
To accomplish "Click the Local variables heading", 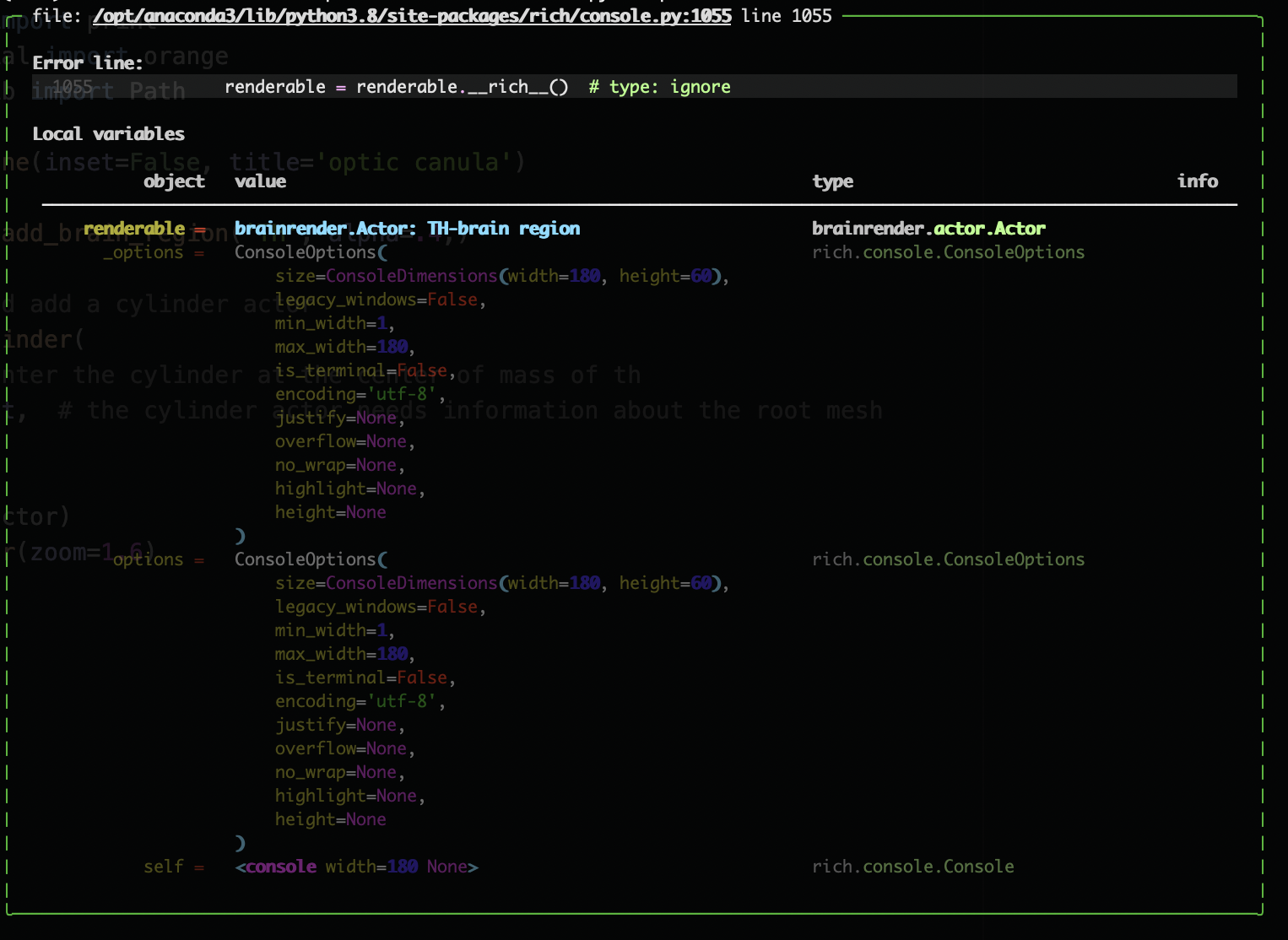I will [108, 133].
